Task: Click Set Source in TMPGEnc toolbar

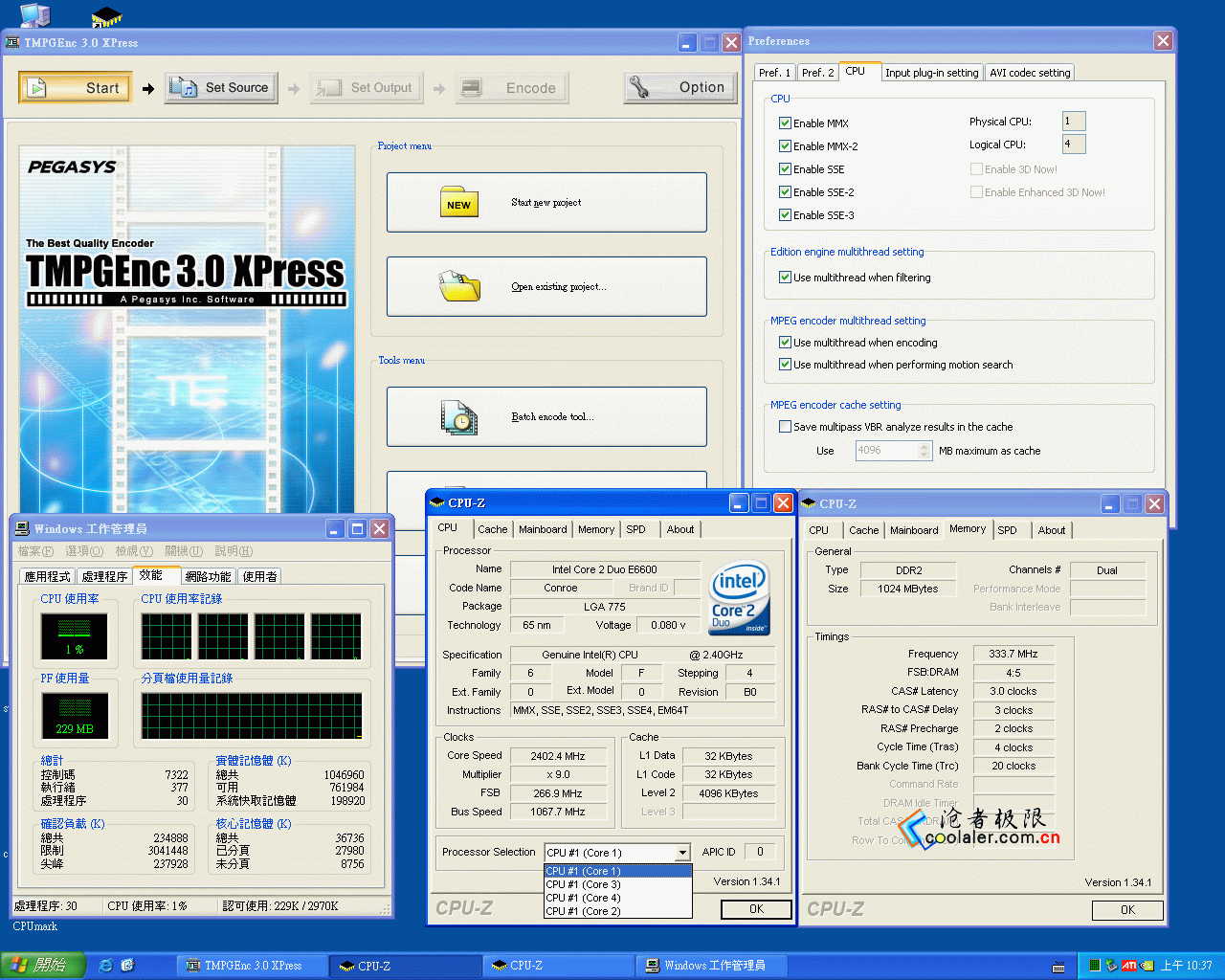Action: click(x=221, y=88)
